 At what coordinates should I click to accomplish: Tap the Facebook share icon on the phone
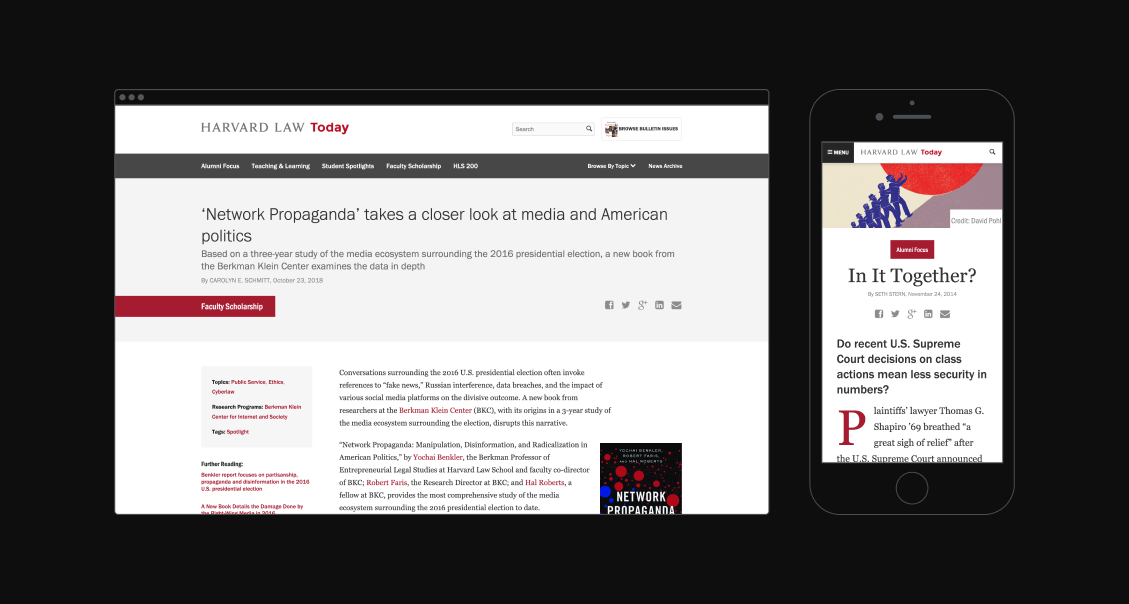878,314
